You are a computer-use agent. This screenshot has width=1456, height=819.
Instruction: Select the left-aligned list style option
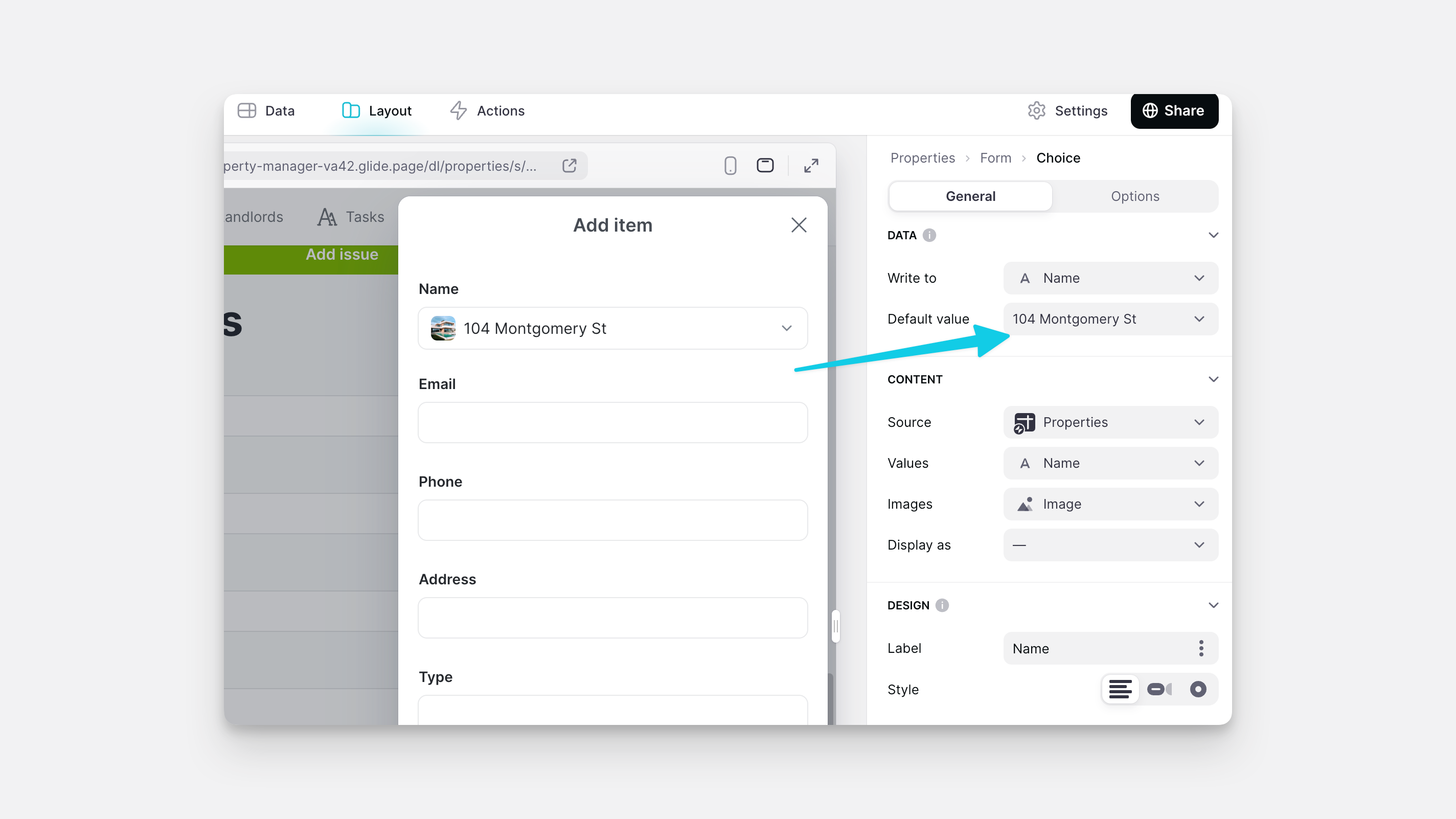1121,689
